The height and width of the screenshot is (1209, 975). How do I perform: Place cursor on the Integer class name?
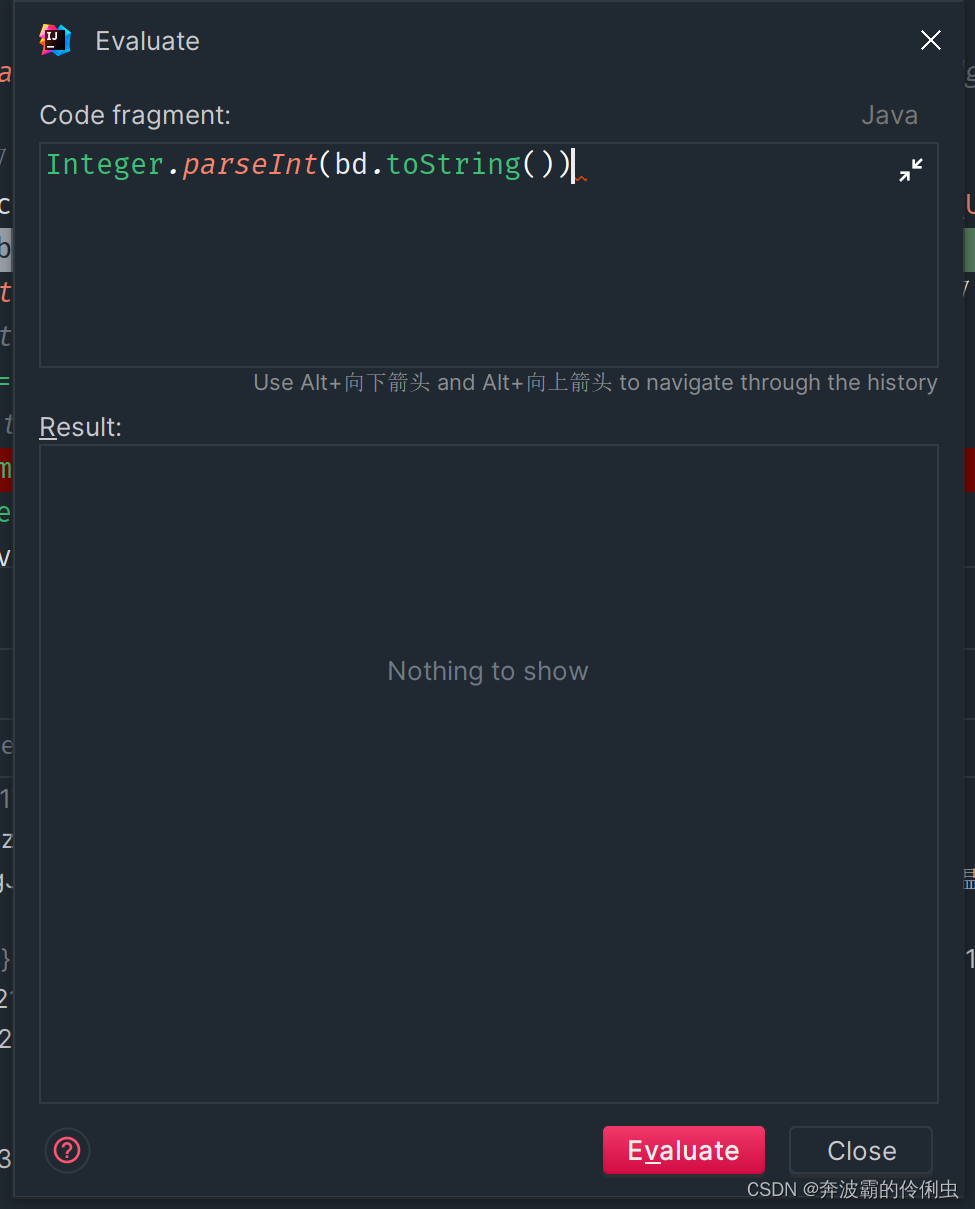point(105,164)
